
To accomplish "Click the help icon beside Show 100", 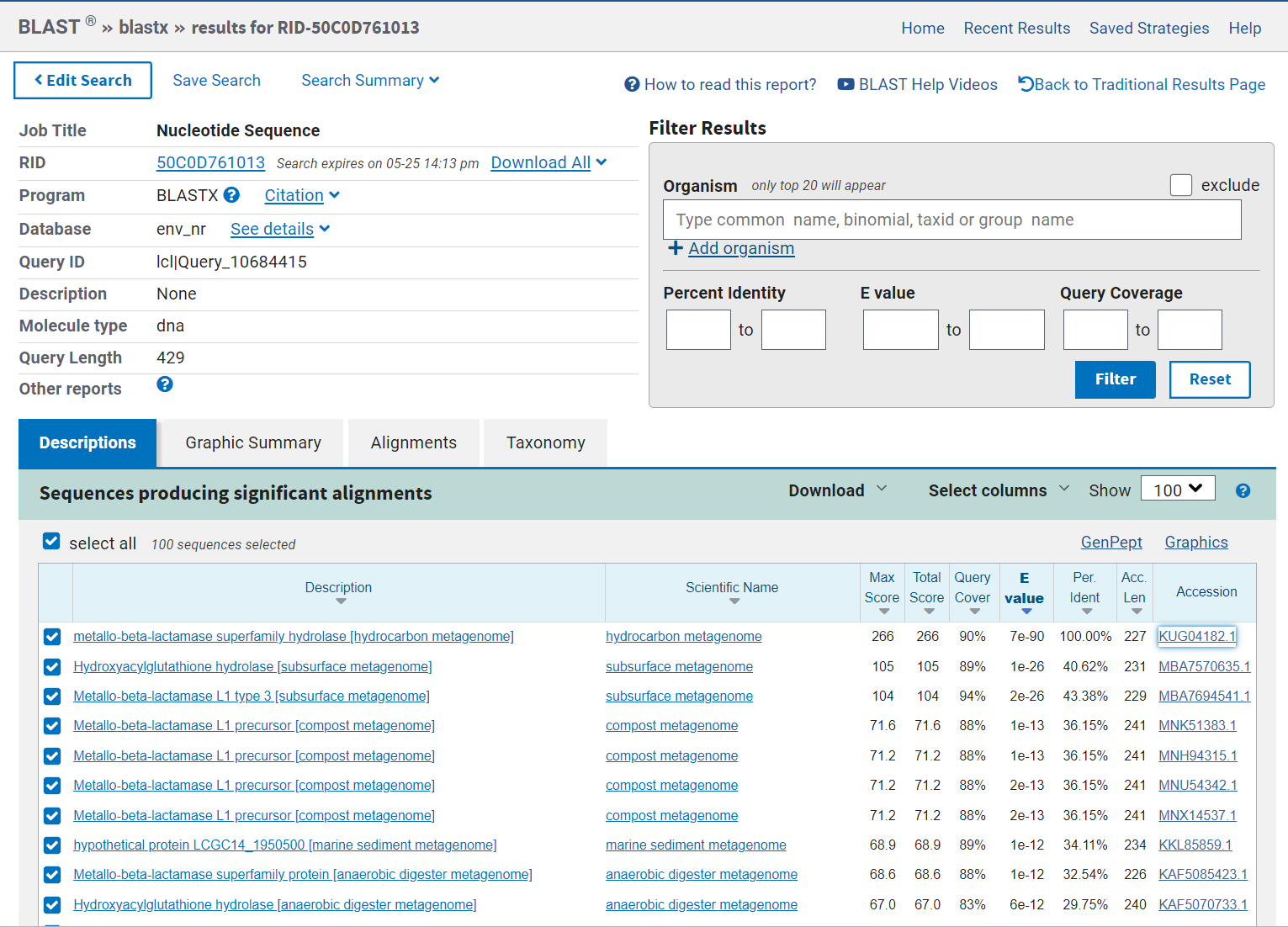I will click(x=1243, y=491).
